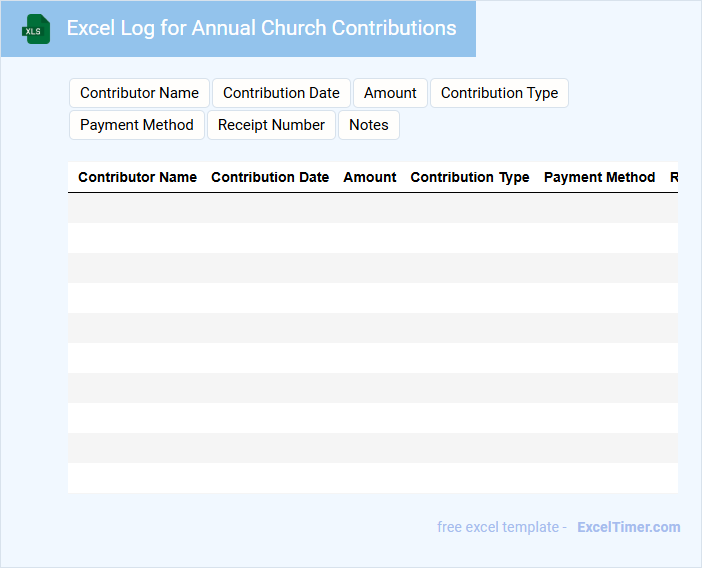
Task: Click the Notes tag button
Action: [x=368, y=125]
